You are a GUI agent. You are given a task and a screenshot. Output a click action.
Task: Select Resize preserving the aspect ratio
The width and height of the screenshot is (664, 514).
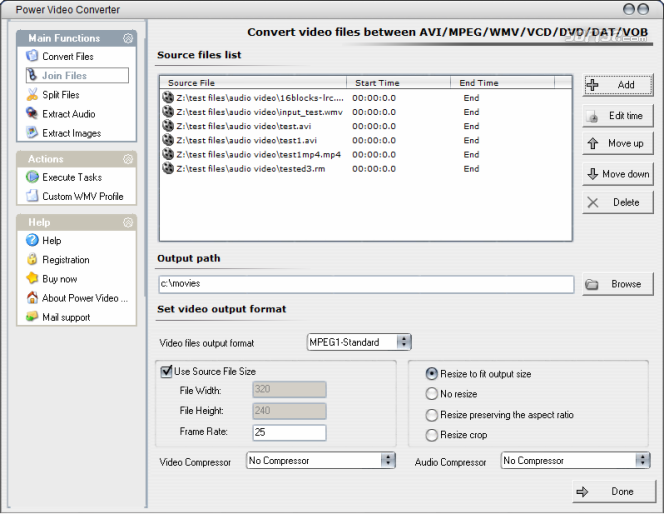pyautogui.click(x=431, y=415)
